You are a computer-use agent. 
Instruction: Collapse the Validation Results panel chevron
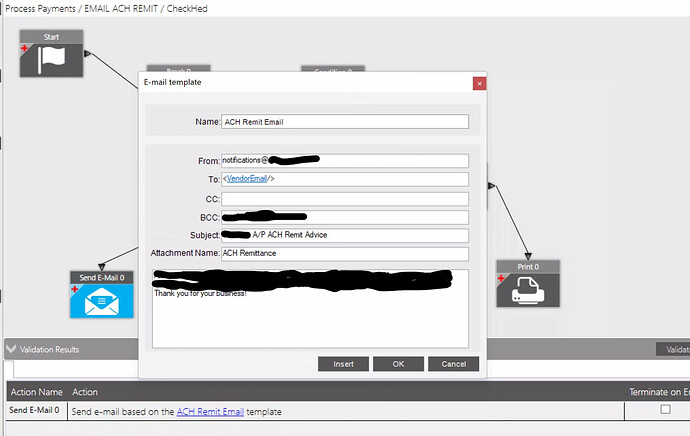click(x=11, y=349)
